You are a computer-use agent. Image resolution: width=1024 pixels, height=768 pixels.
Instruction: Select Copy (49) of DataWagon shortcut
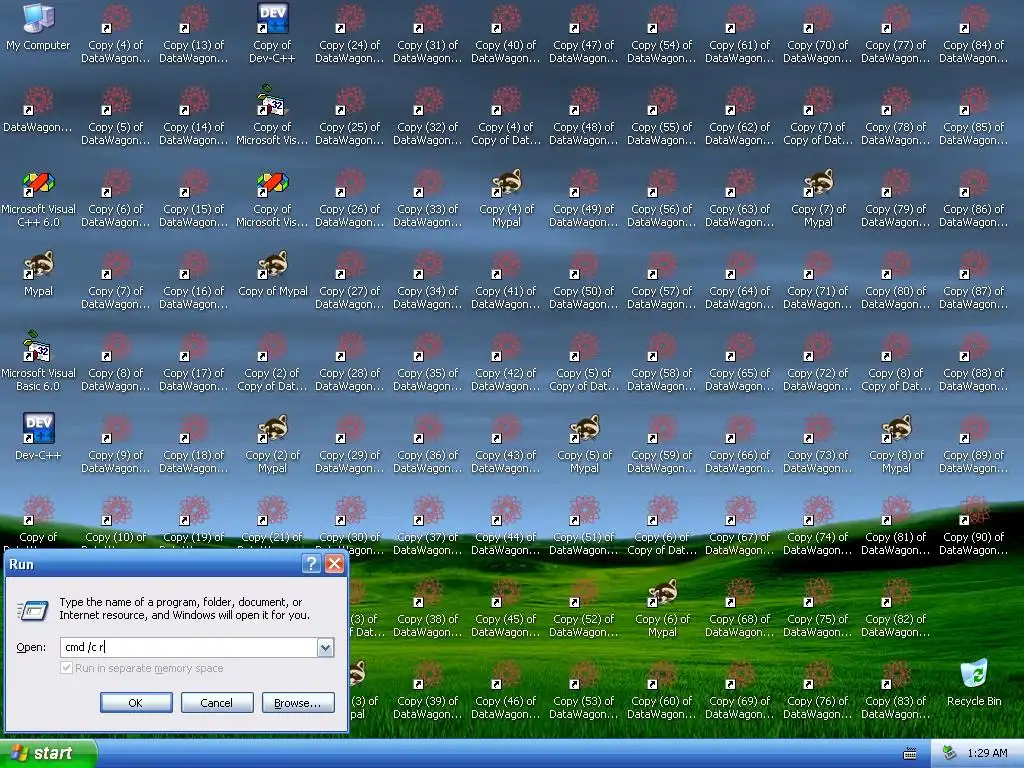coord(584,199)
